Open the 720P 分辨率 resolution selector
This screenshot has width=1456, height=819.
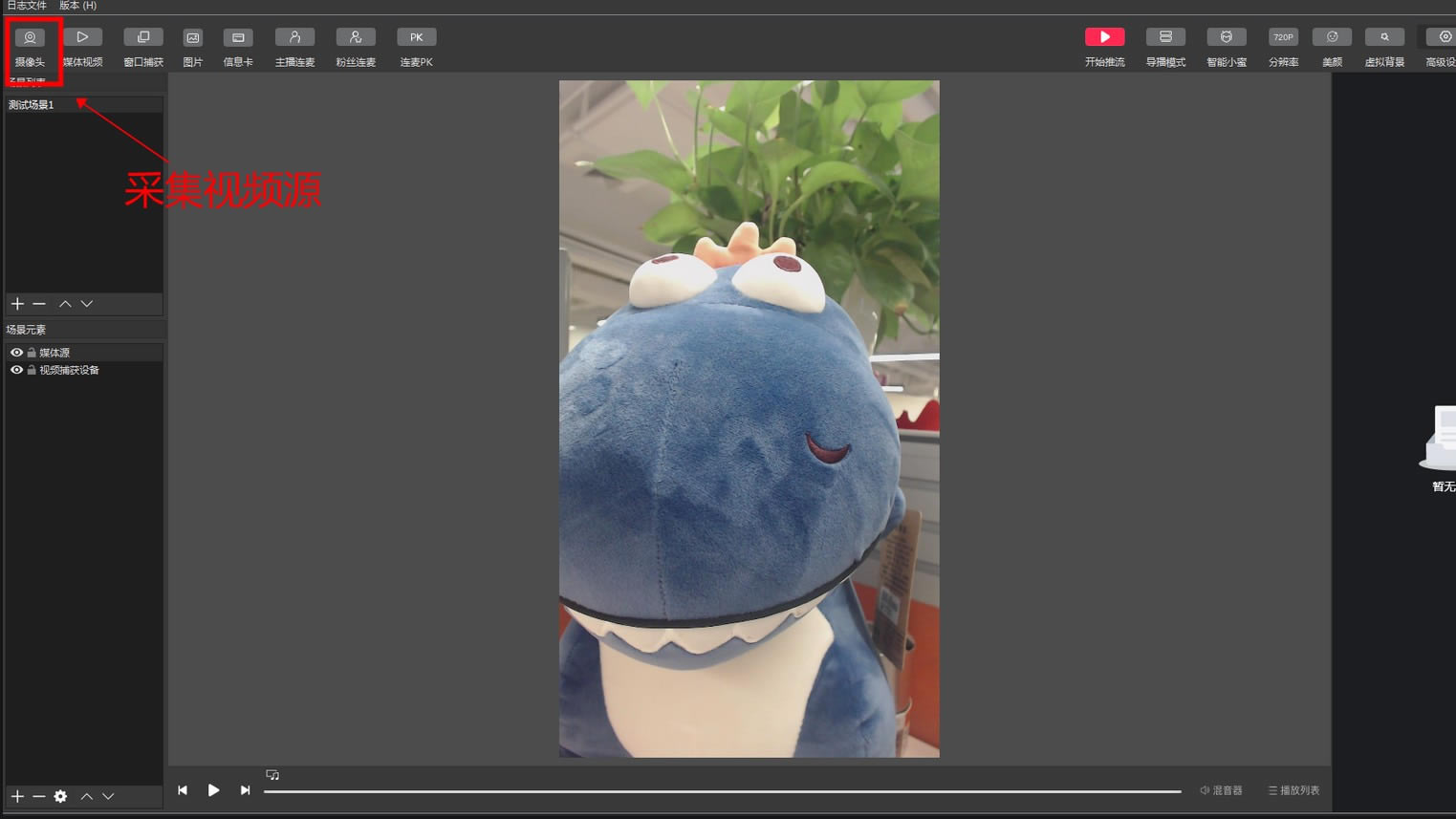1283,38
